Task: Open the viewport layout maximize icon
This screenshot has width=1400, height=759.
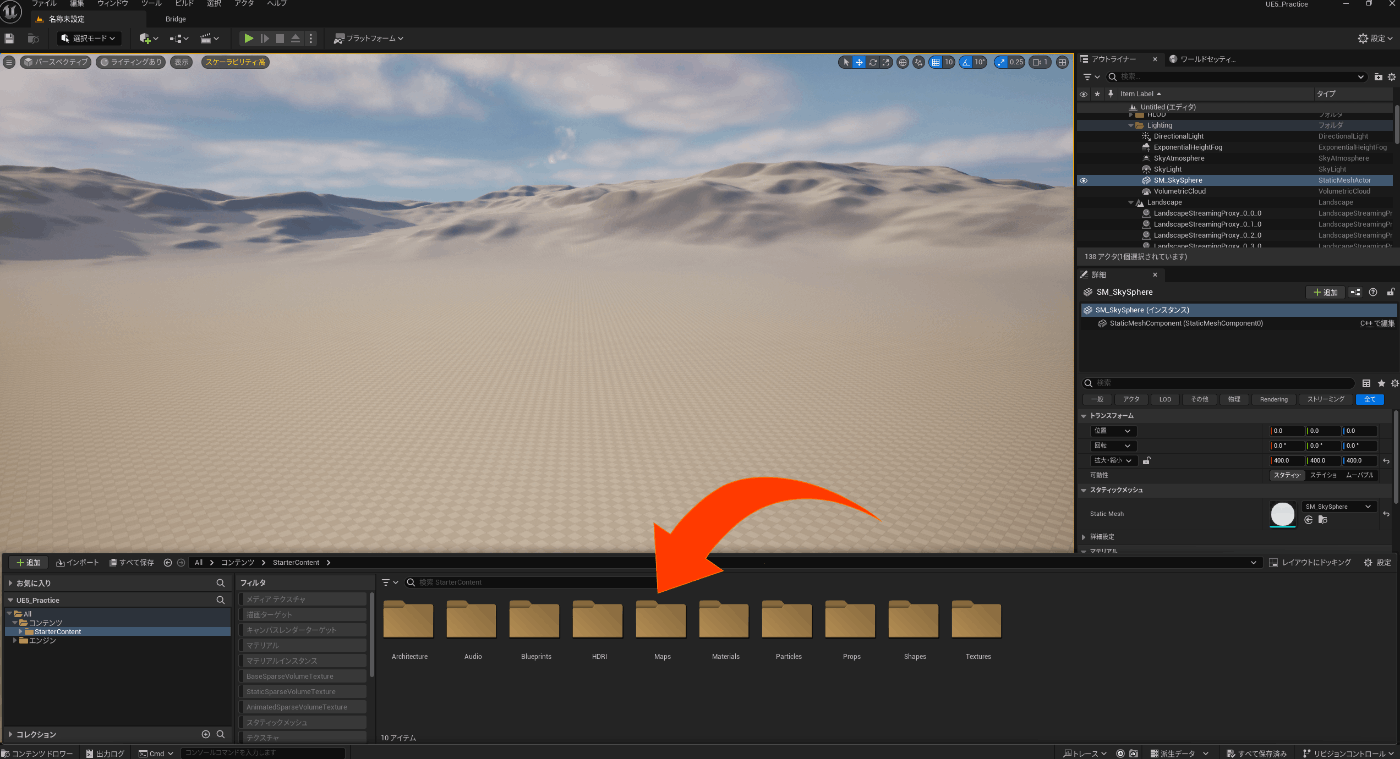Action: pos(1062,62)
